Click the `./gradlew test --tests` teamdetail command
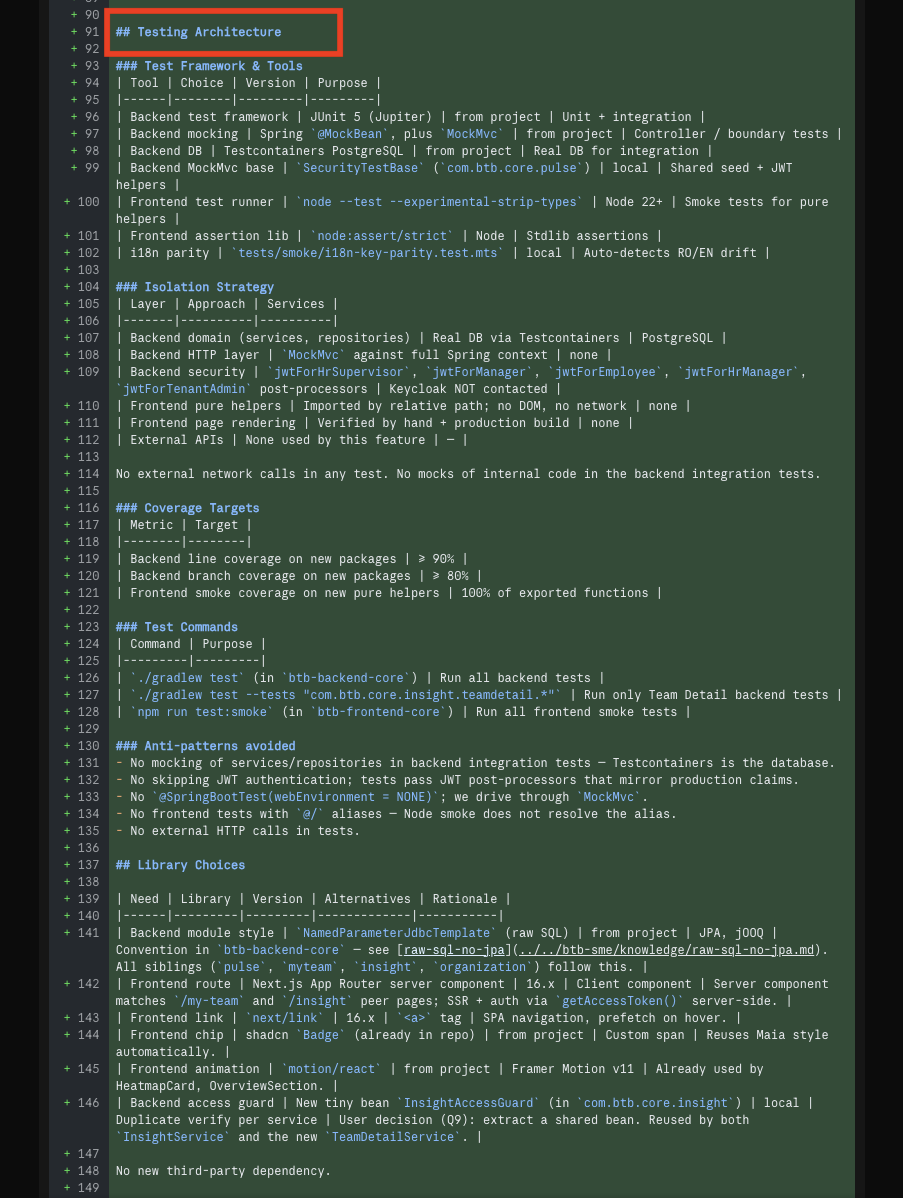The height and width of the screenshot is (1198, 903). [346, 695]
